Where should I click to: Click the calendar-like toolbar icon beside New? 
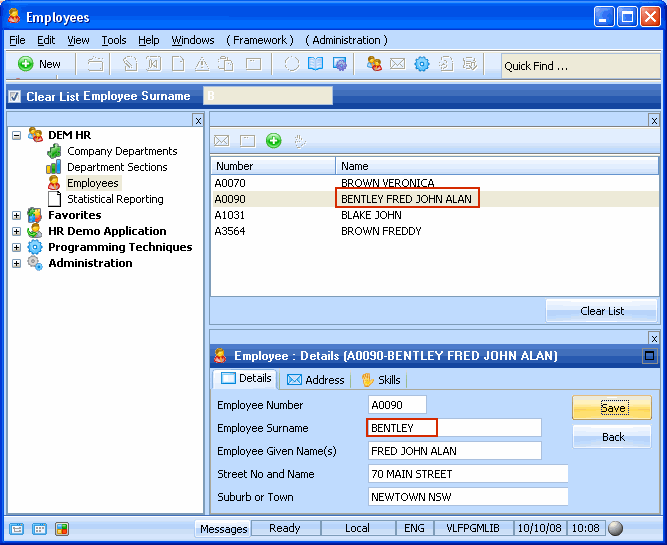click(x=95, y=64)
